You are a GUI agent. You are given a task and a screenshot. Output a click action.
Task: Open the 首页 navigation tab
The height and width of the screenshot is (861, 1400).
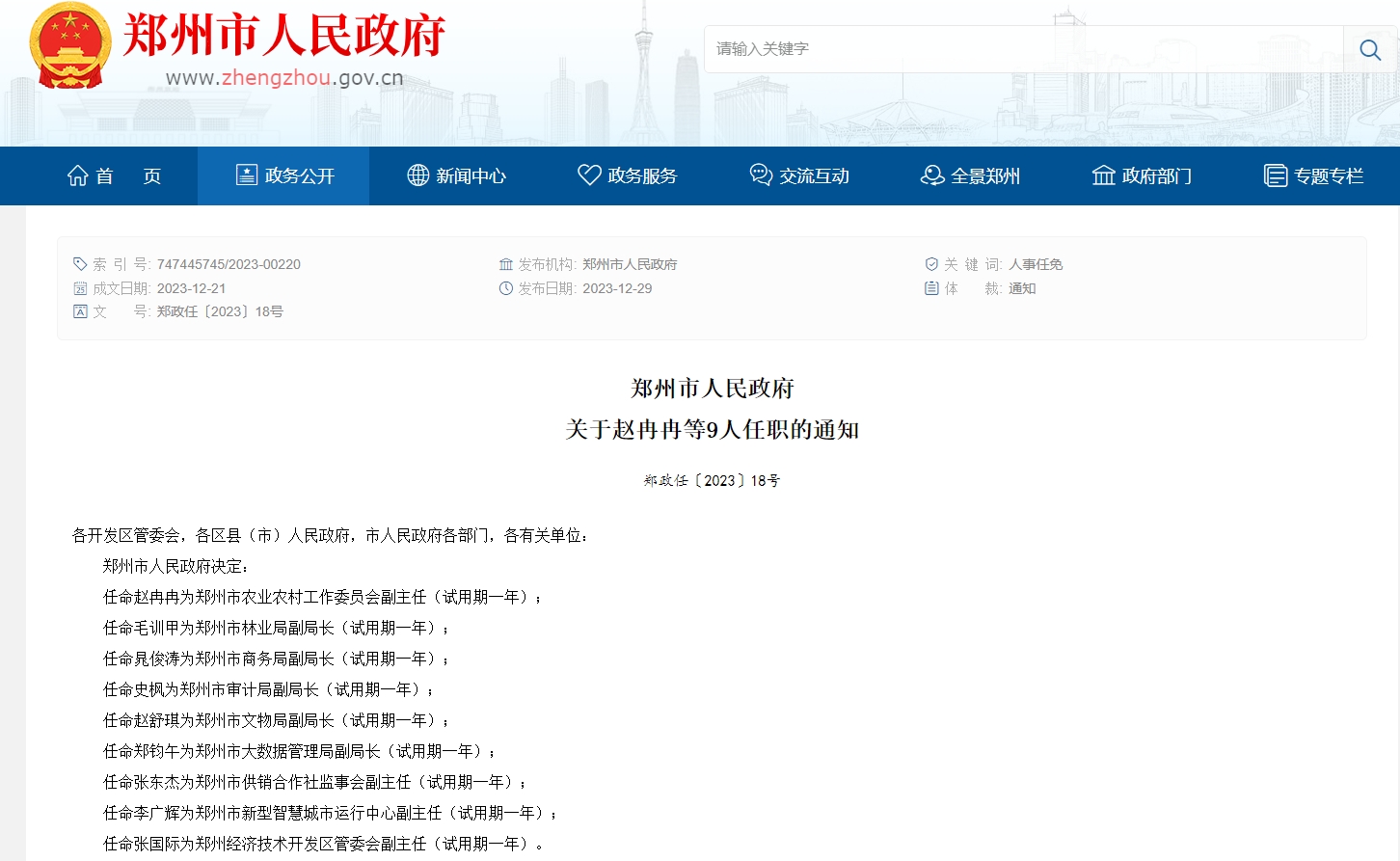(x=114, y=175)
